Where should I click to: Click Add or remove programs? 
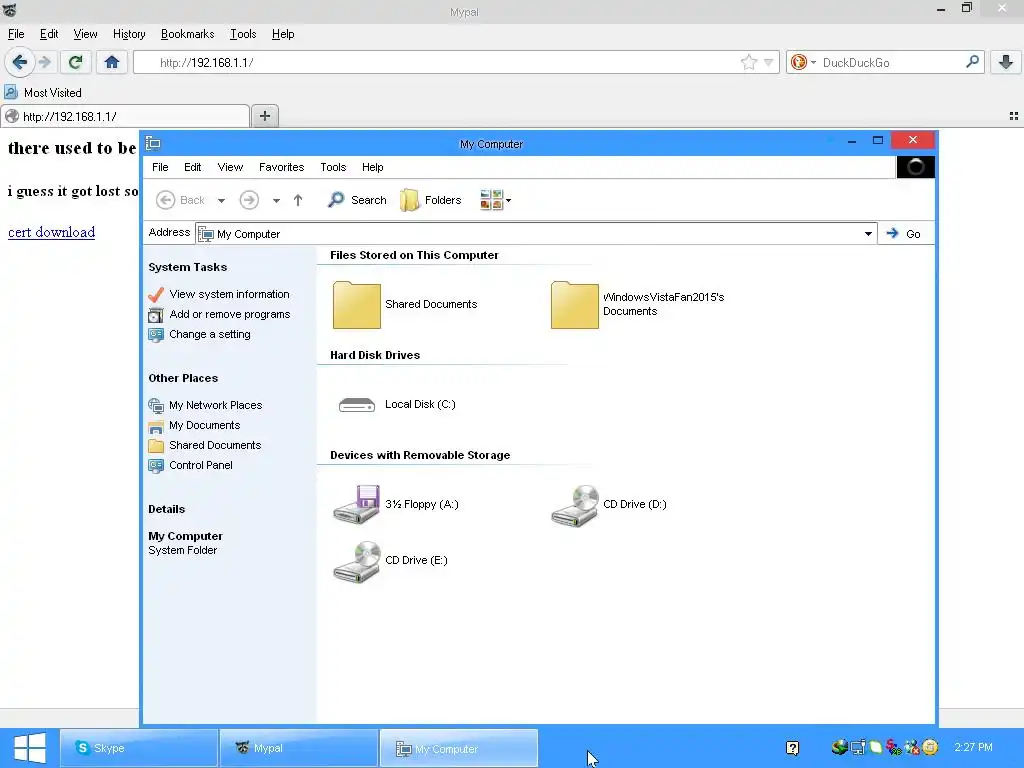pyautogui.click(x=219, y=315)
